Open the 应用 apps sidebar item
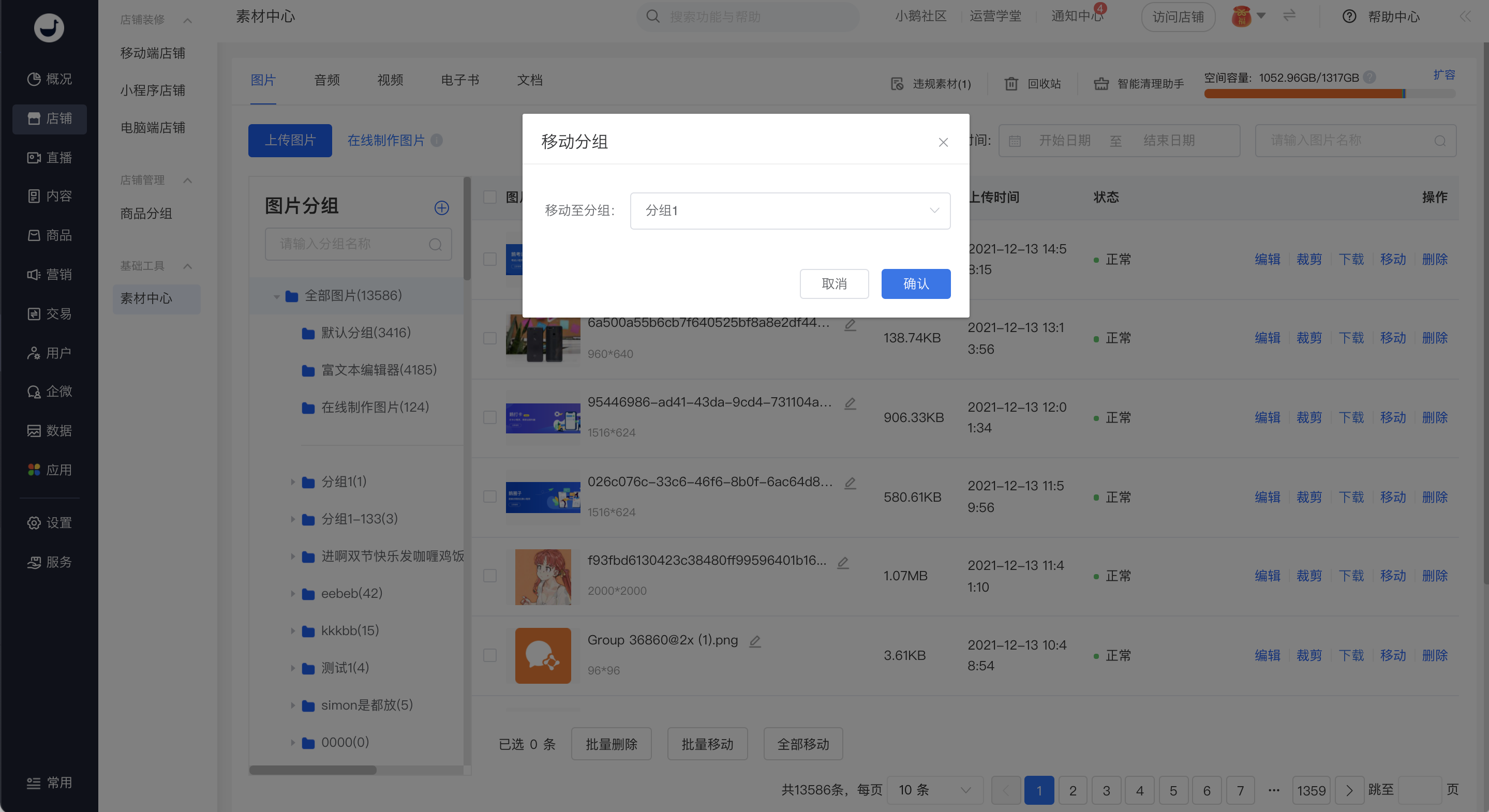Viewport: 1489px width, 812px height. click(50, 469)
